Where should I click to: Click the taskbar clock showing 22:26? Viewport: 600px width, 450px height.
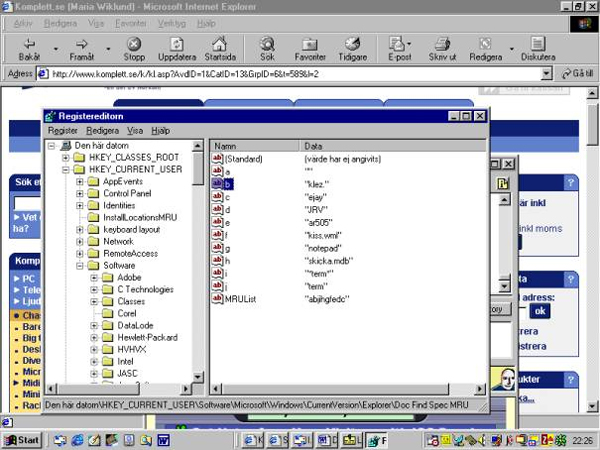pos(582,440)
